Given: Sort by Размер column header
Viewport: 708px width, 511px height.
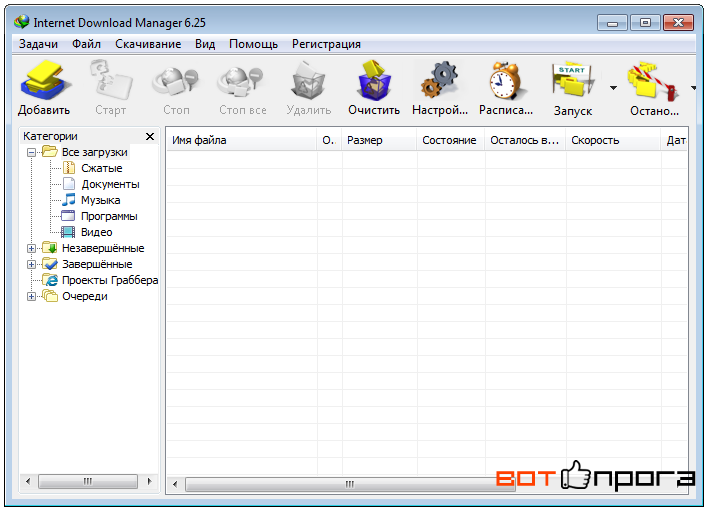Looking at the screenshot, I should click(379, 140).
